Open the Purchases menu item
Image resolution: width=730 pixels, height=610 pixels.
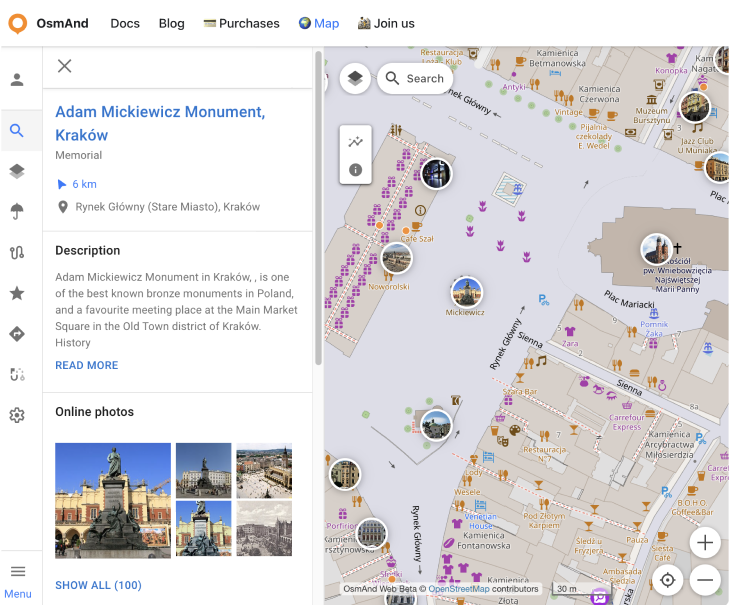pos(241,23)
